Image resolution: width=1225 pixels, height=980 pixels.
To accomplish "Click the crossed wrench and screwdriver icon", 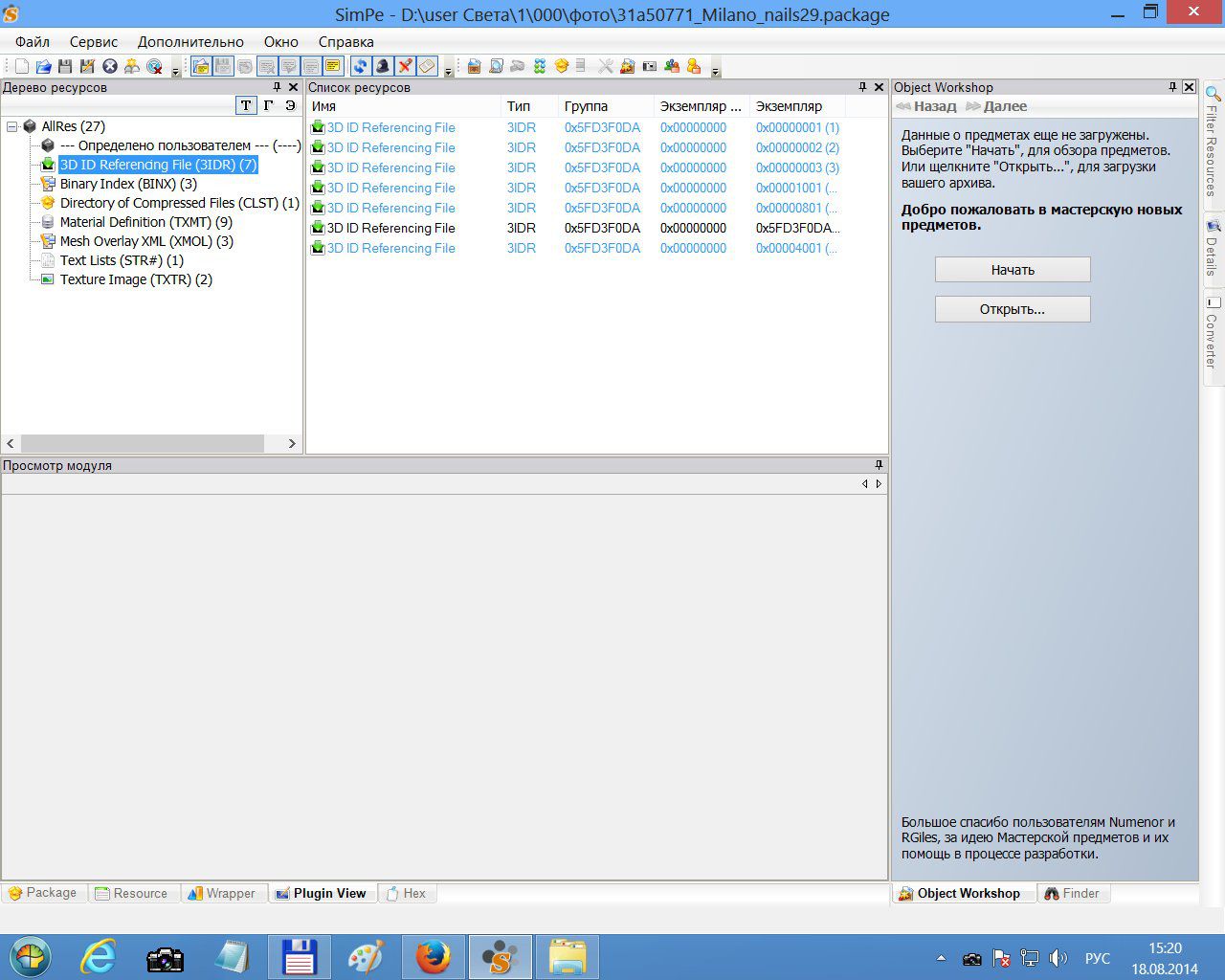I will point(605,66).
